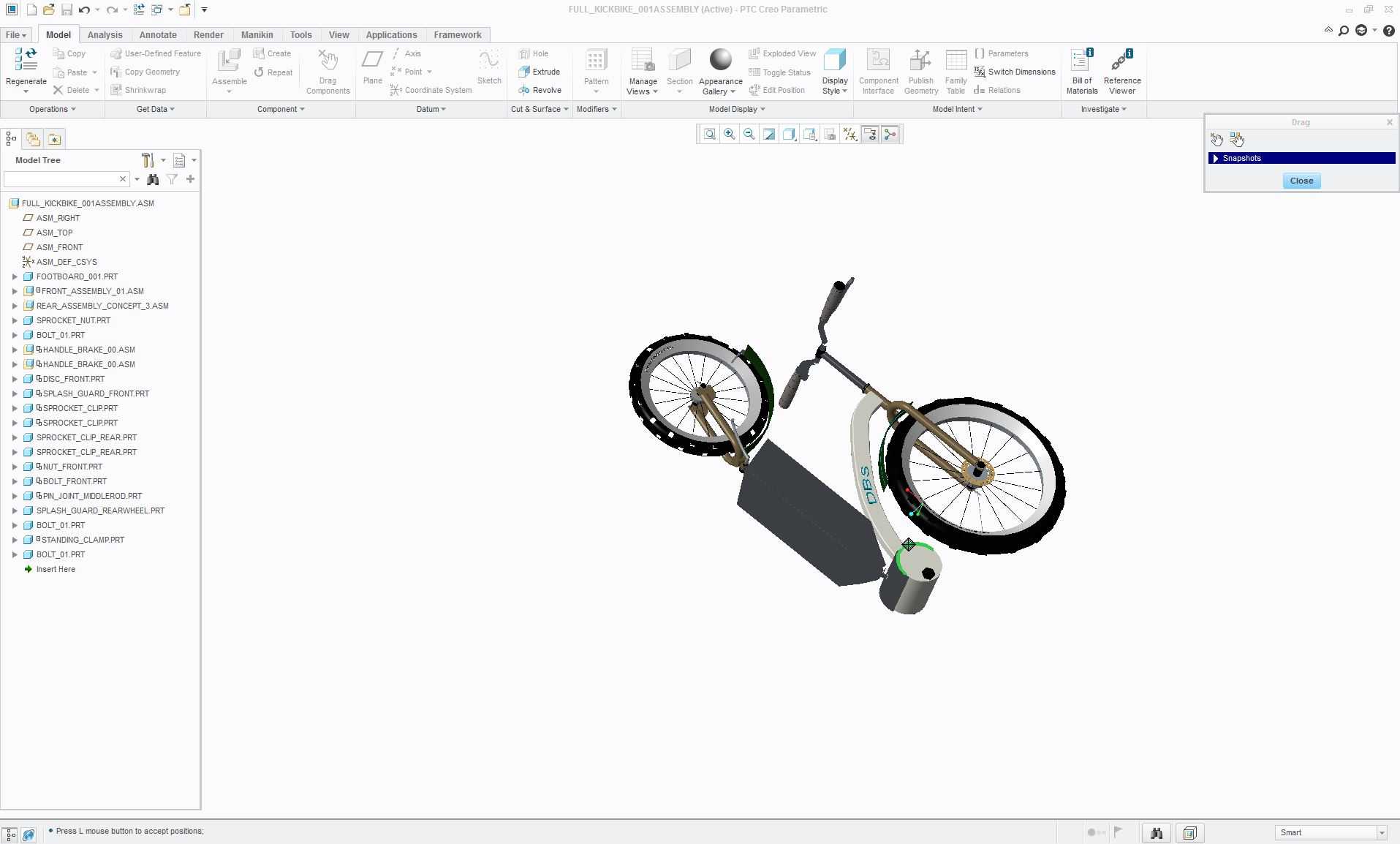Click the Coordinate System button

click(431, 90)
